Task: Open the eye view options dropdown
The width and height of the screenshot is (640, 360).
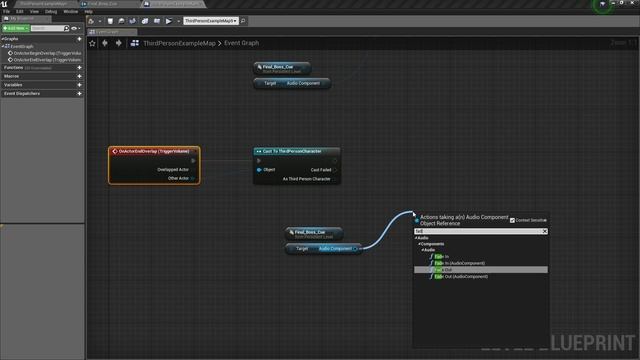Action: (x=76, y=28)
